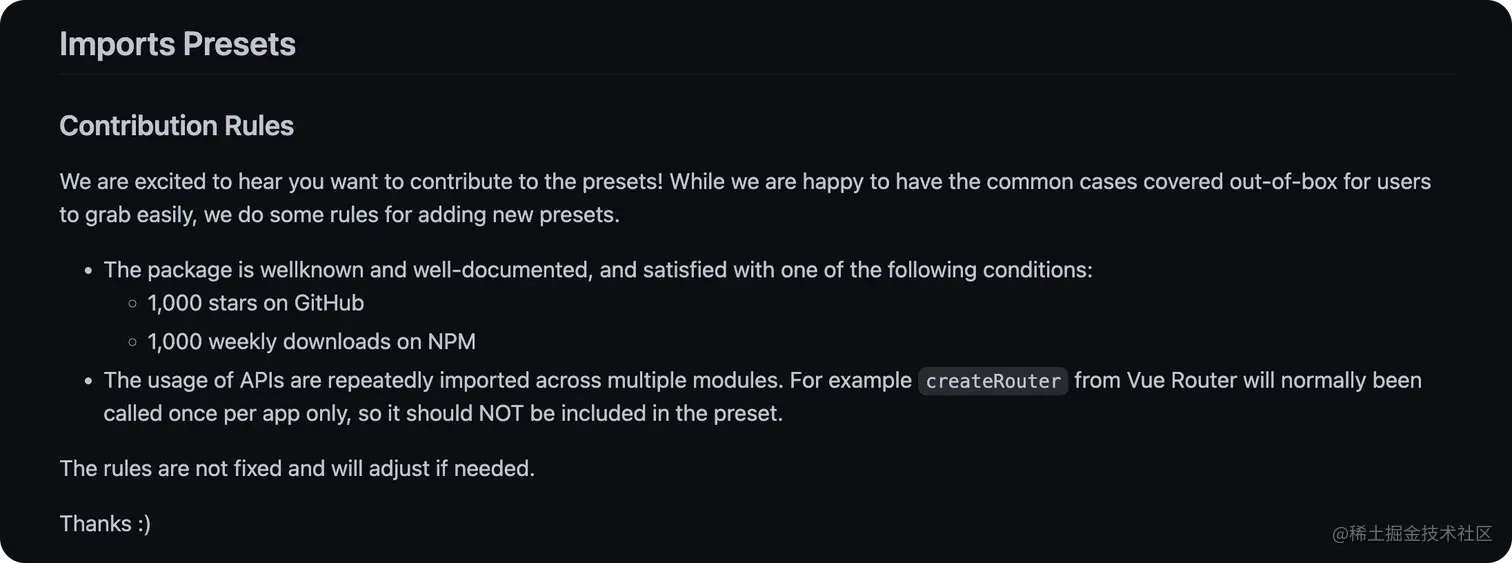This screenshot has width=1512, height=563.
Task: Click the solid bullet before 'The usage of APIs'
Action: (89, 381)
